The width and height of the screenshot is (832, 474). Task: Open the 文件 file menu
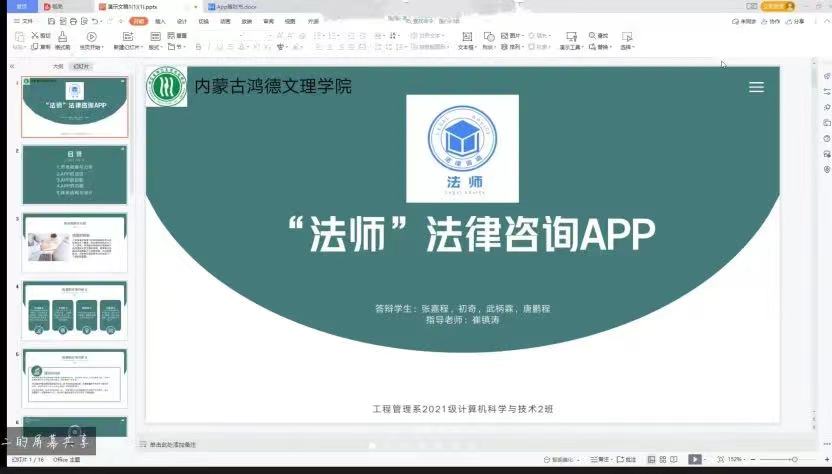click(x=23, y=21)
